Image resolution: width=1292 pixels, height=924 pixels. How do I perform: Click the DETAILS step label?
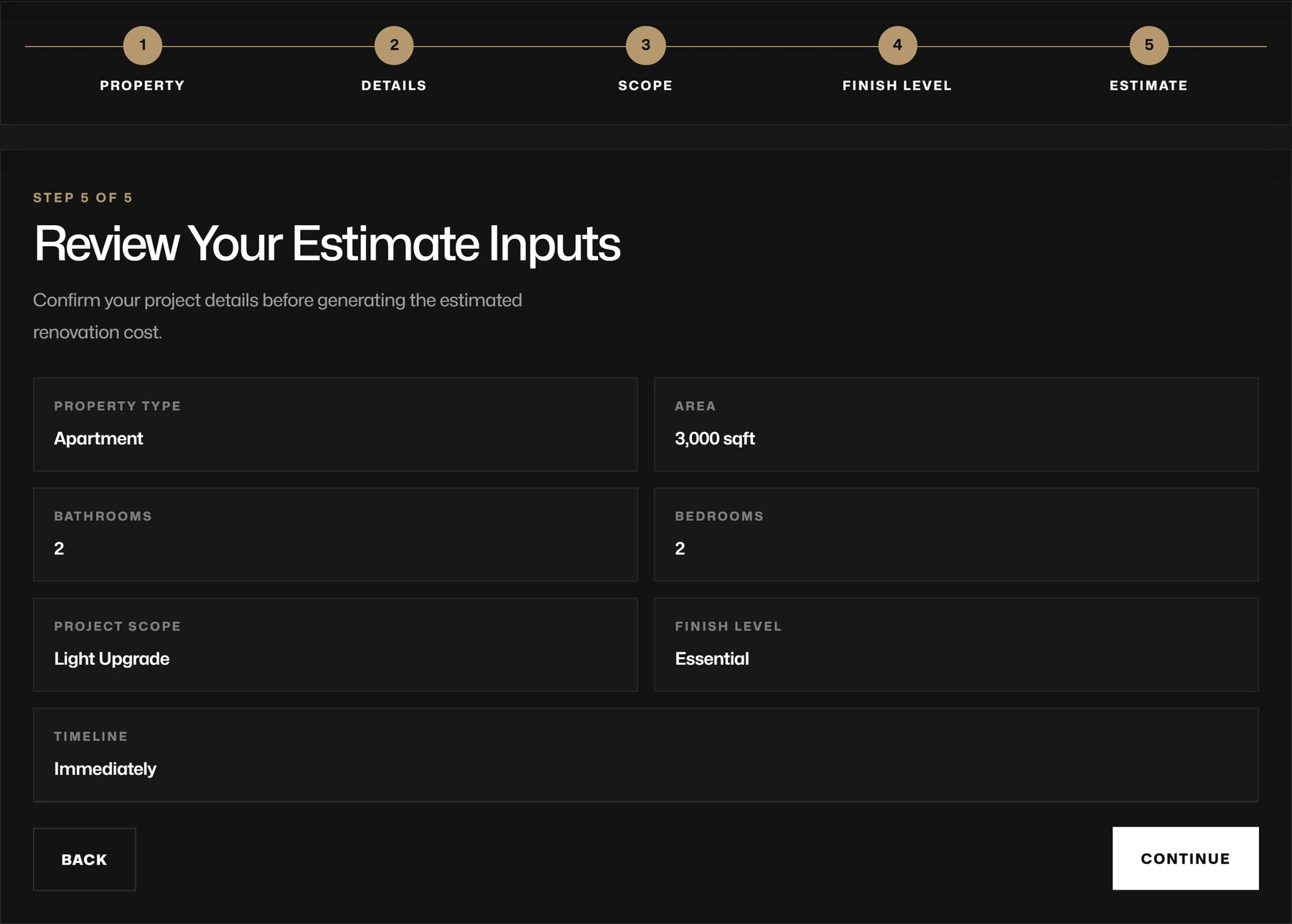pos(394,85)
